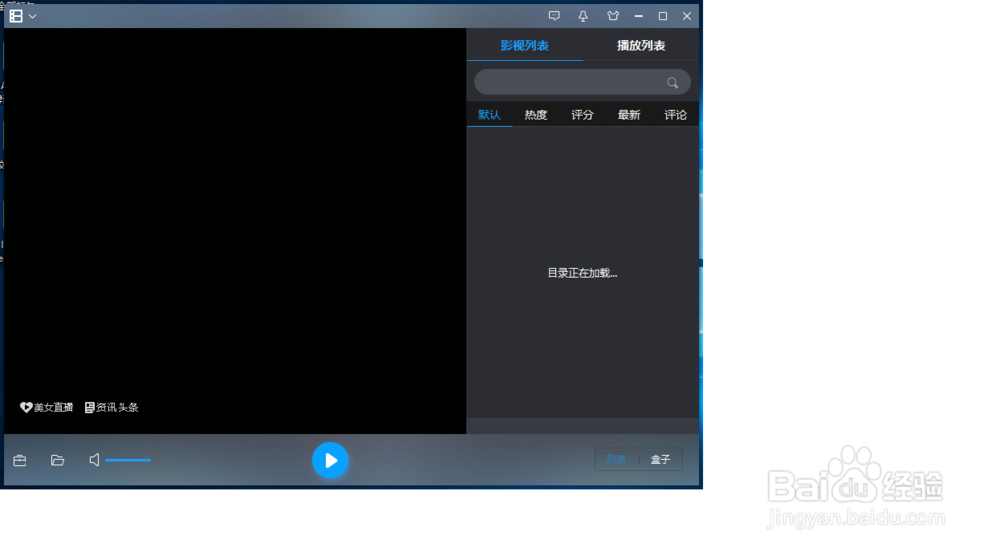This screenshot has height=552, width=1000.
Task: Open the feedback message icon
Action: point(554,16)
